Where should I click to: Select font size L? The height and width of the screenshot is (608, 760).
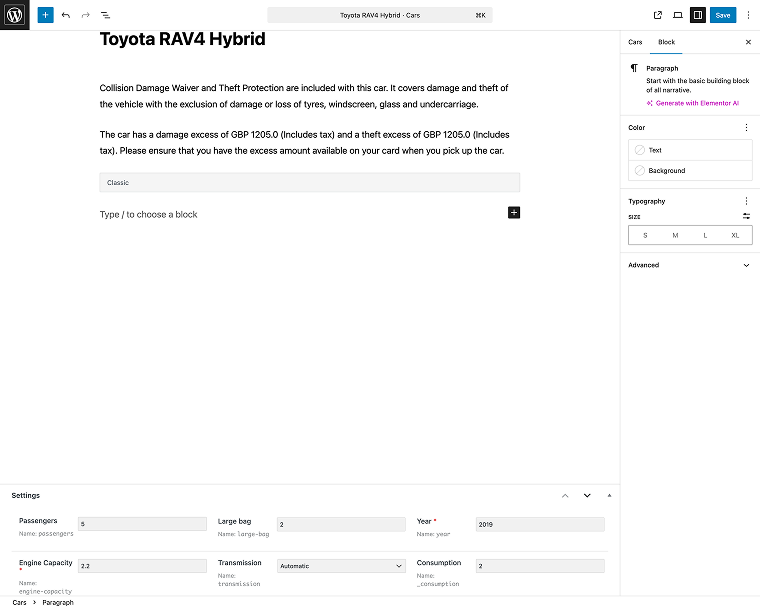click(705, 235)
